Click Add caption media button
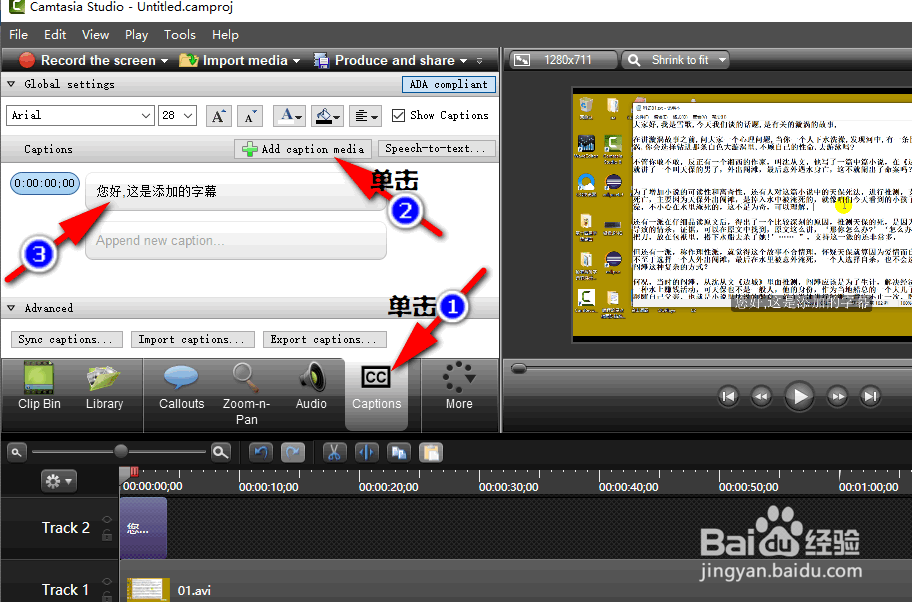The image size is (912, 602). [x=303, y=149]
